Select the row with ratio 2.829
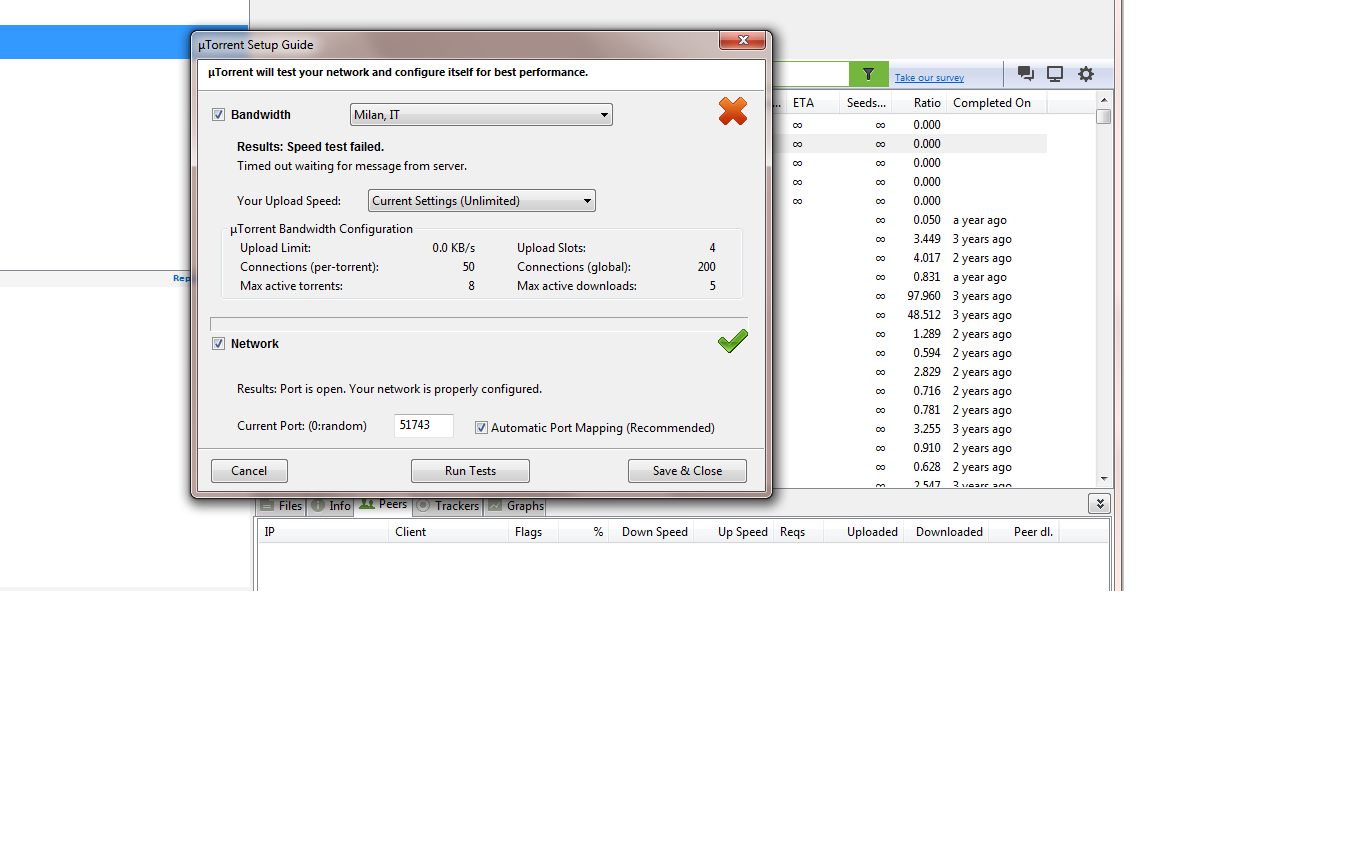Viewport: 1361px width, 851px height. [x=908, y=372]
